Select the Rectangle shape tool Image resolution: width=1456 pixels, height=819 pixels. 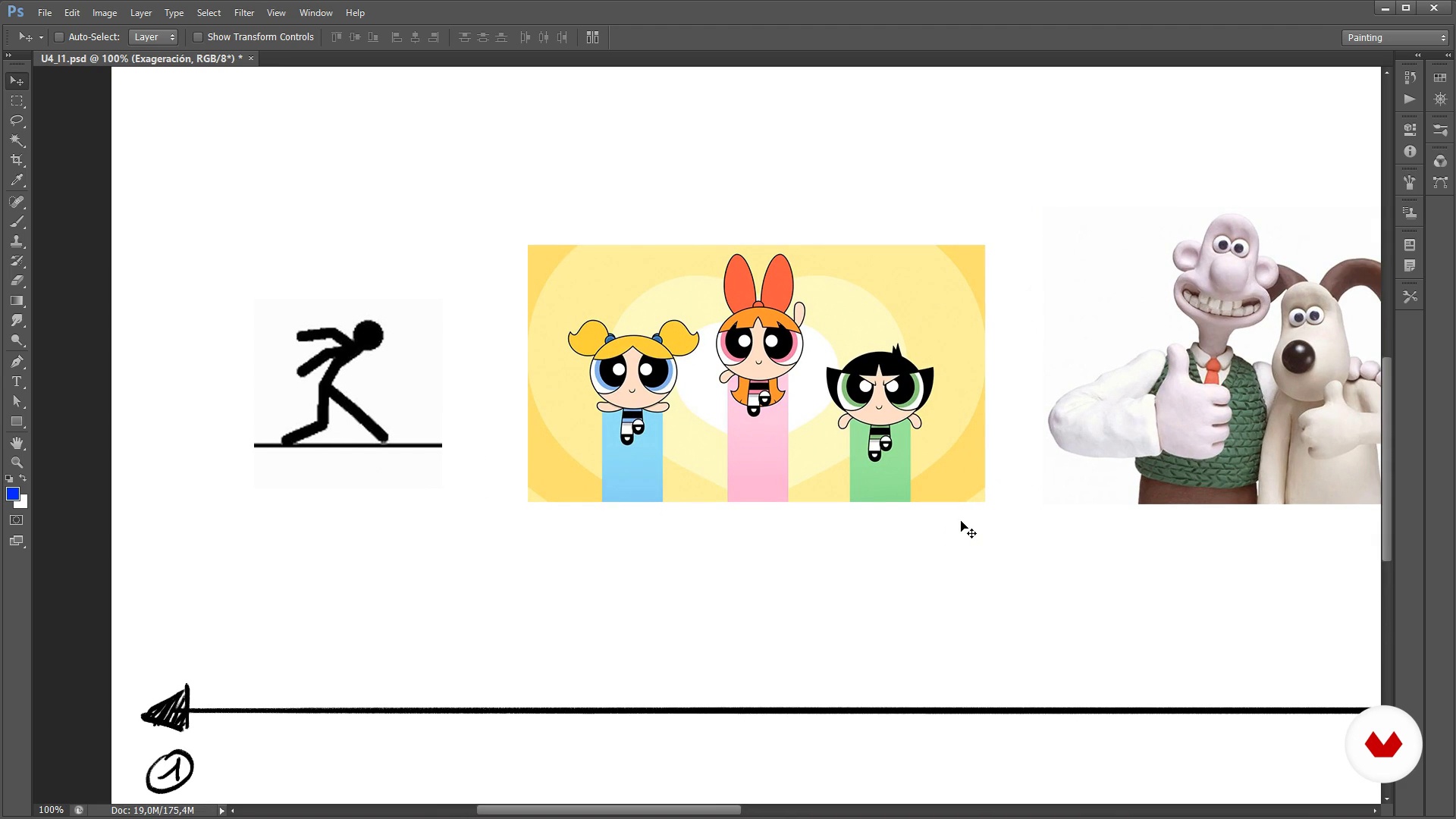pos(17,422)
